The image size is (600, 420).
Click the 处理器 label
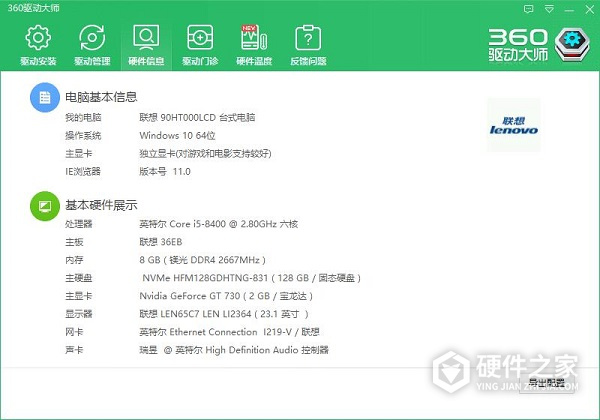78,224
